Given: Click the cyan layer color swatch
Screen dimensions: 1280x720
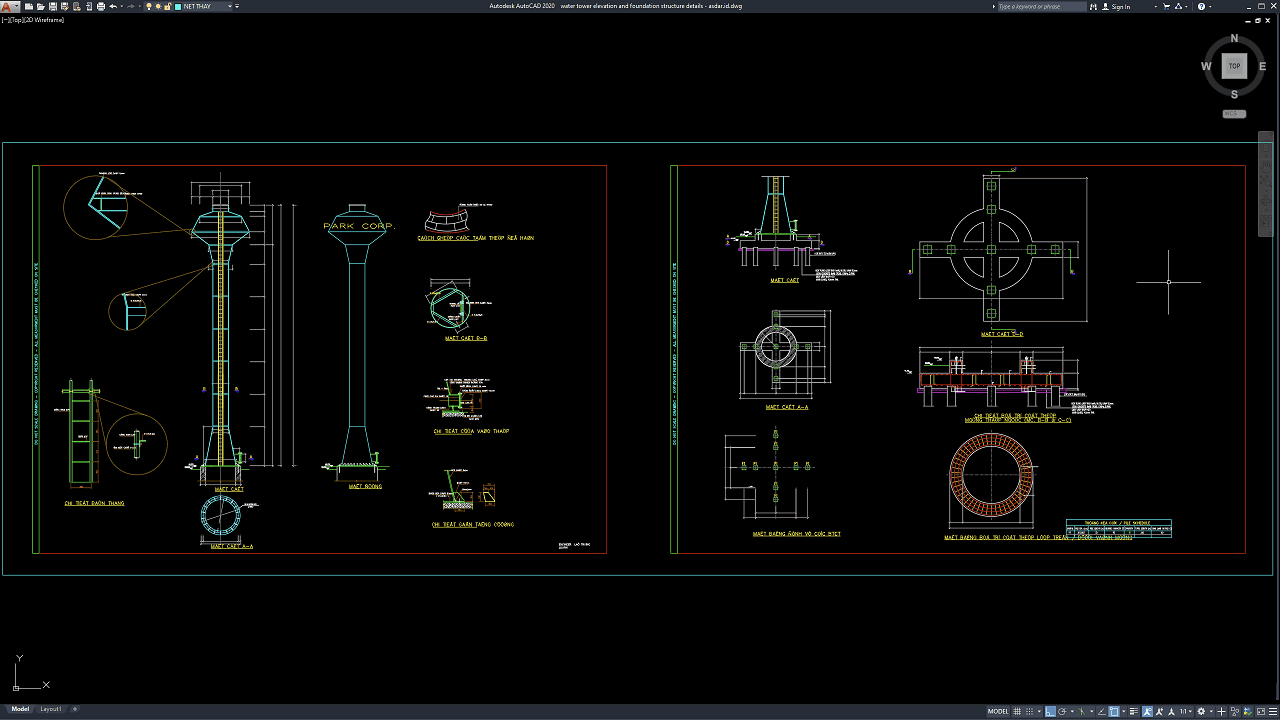Looking at the screenshot, I should click(x=178, y=6).
